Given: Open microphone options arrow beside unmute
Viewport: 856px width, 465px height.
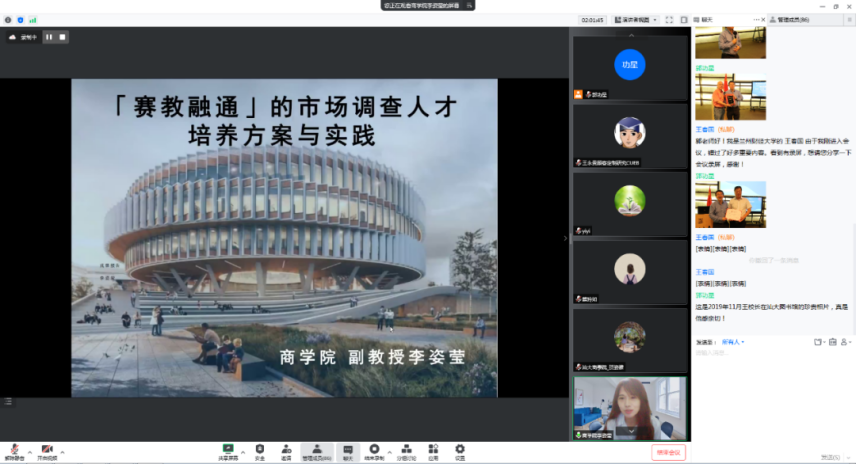Looking at the screenshot, I should (x=25, y=447).
